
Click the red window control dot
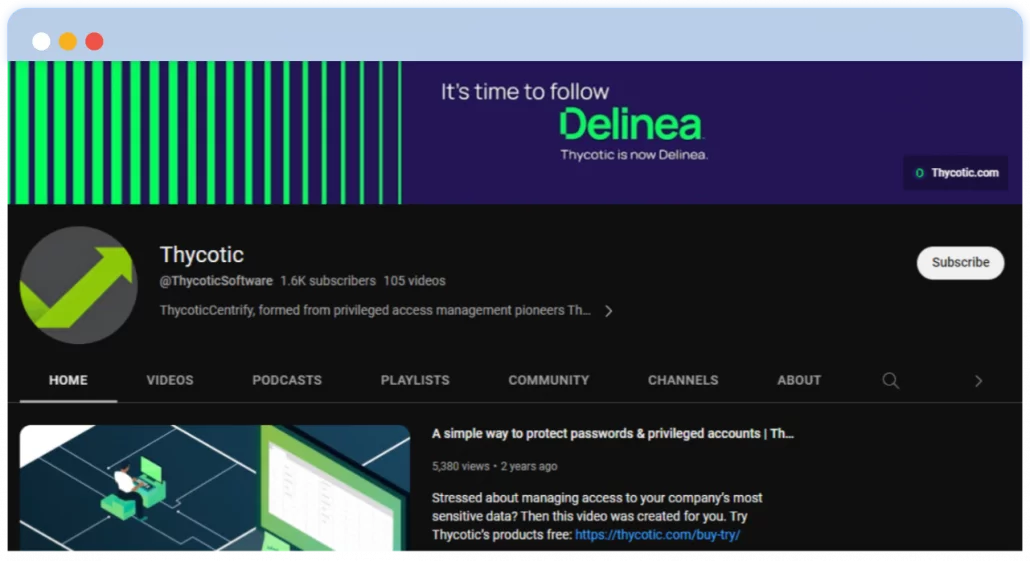pyautogui.click(x=95, y=41)
